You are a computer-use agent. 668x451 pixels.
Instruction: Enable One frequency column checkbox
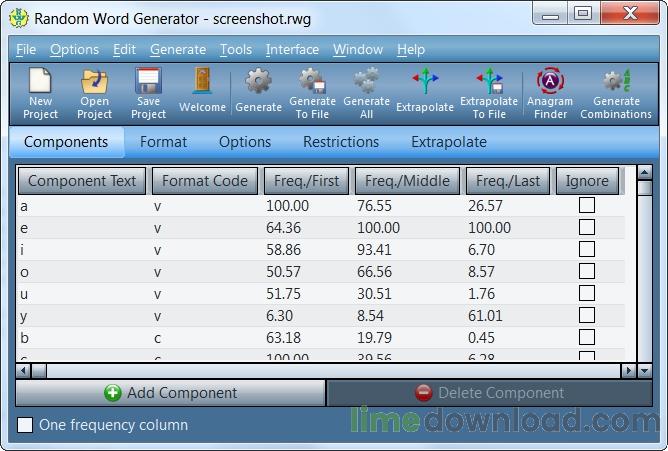(26, 425)
